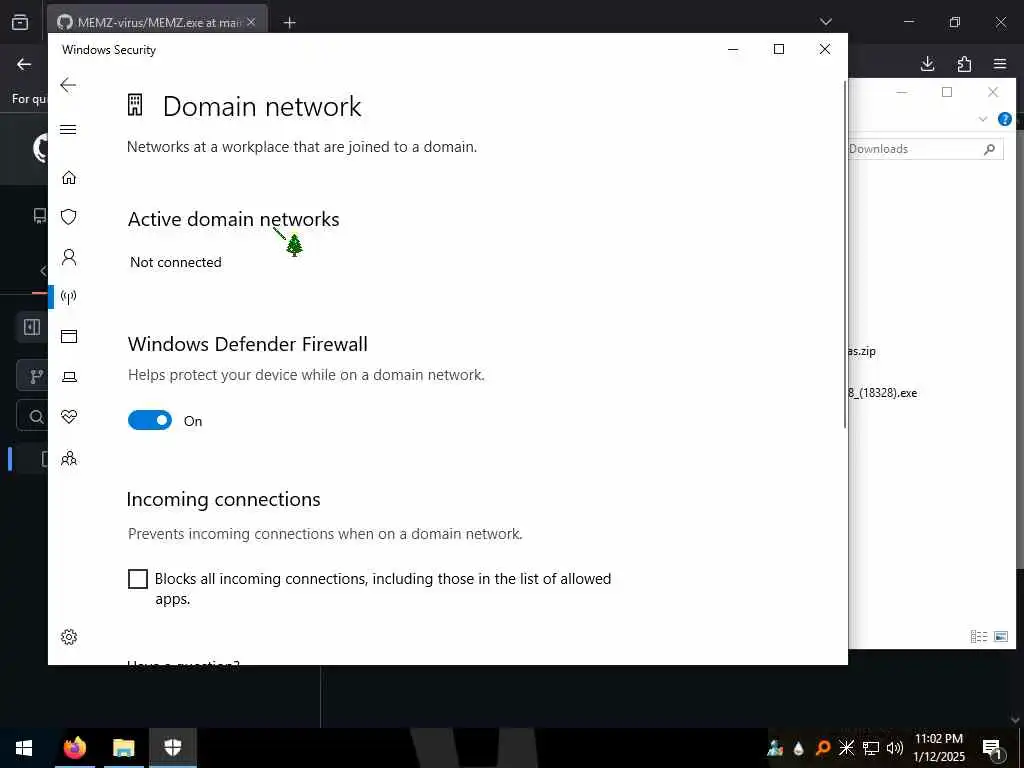This screenshot has height=768, width=1024.
Task: Open the browser application menu
Action: [1000, 64]
